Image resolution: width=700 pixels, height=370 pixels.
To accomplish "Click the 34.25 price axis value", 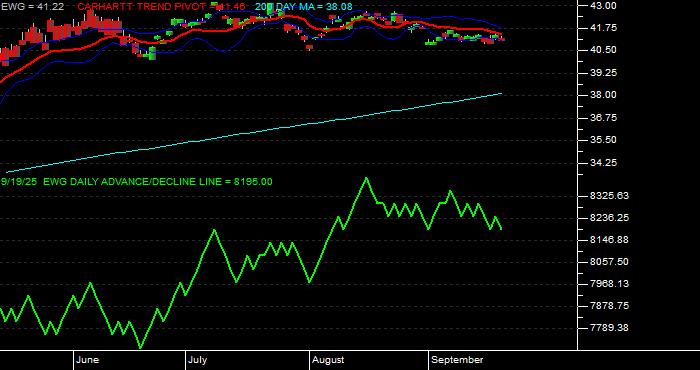I will pyautogui.click(x=603, y=162).
